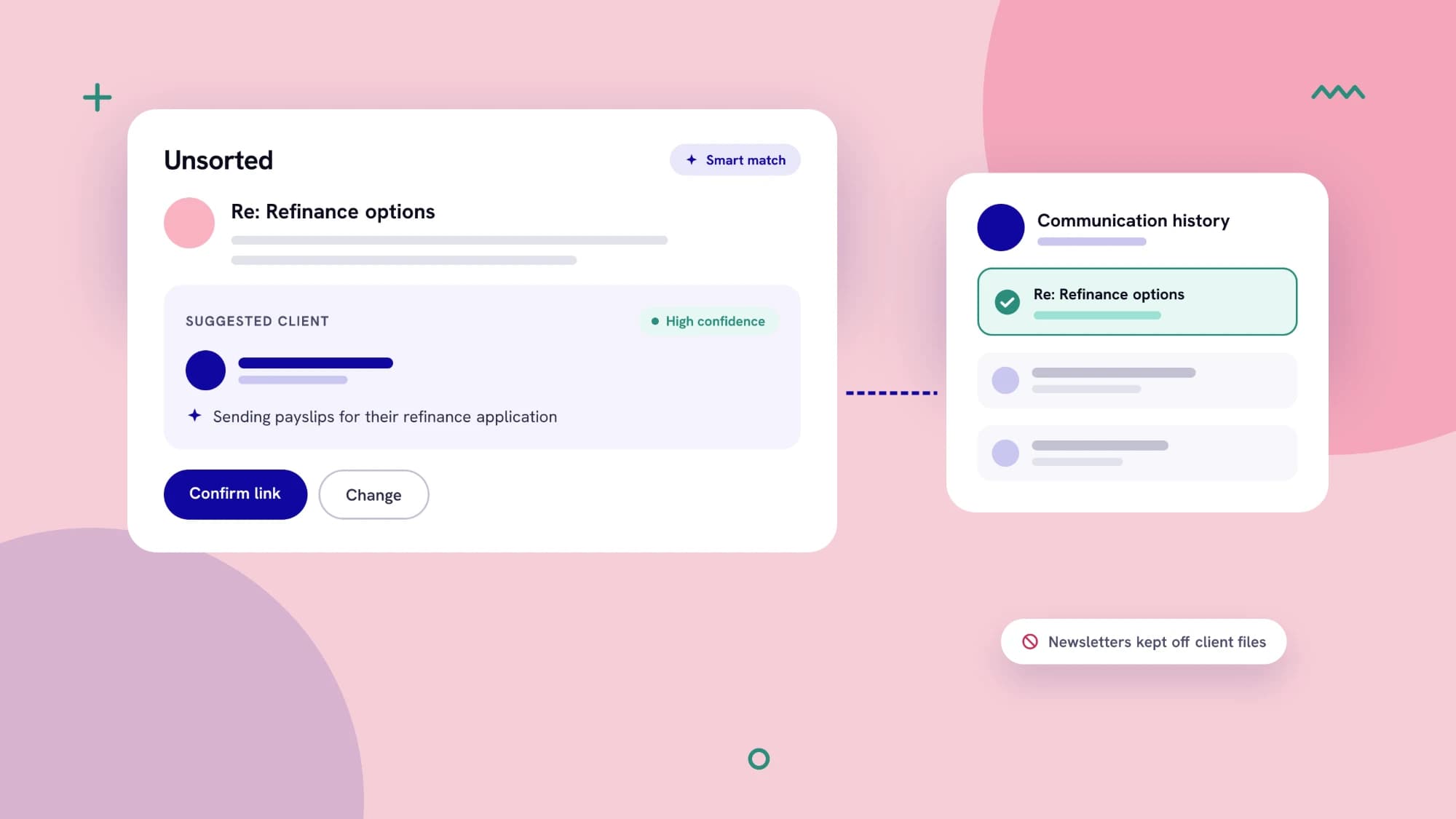Click the suggested client's dark blue avatar
The height and width of the screenshot is (819, 1456).
point(205,370)
